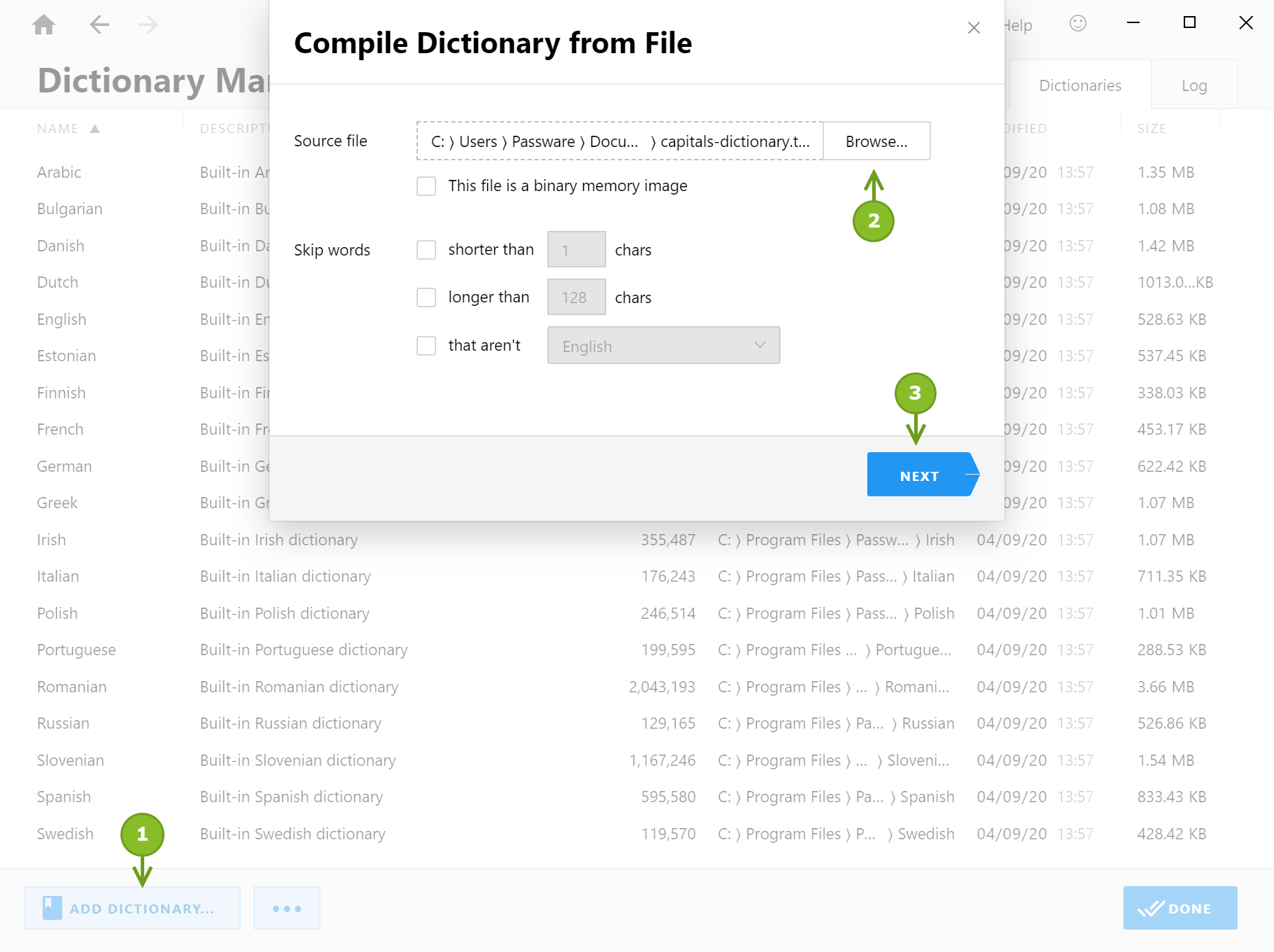Click the Home icon
1274x952 pixels.
(x=43, y=24)
